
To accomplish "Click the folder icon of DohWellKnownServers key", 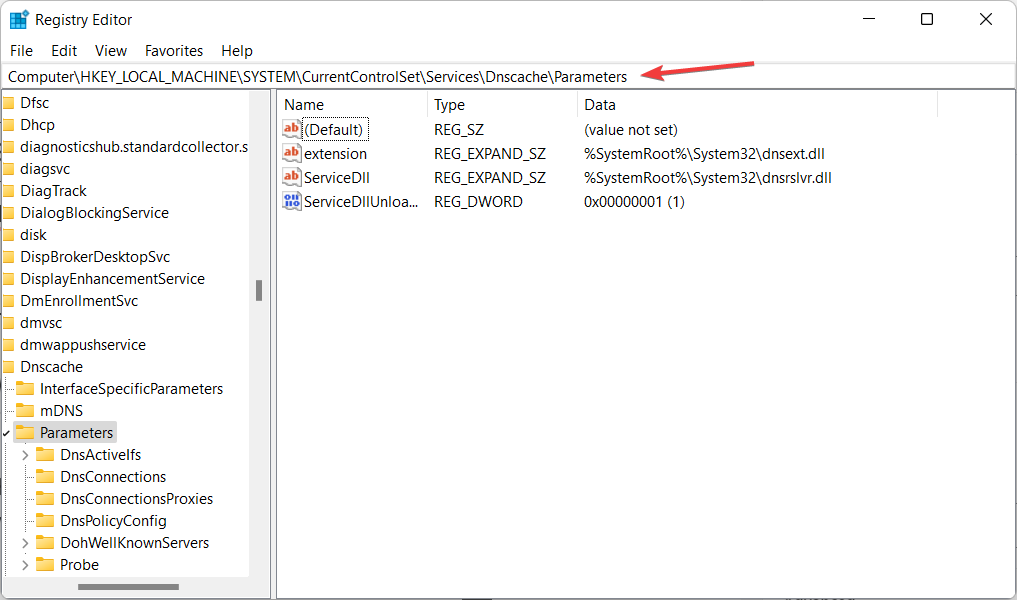I will pos(45,542).
